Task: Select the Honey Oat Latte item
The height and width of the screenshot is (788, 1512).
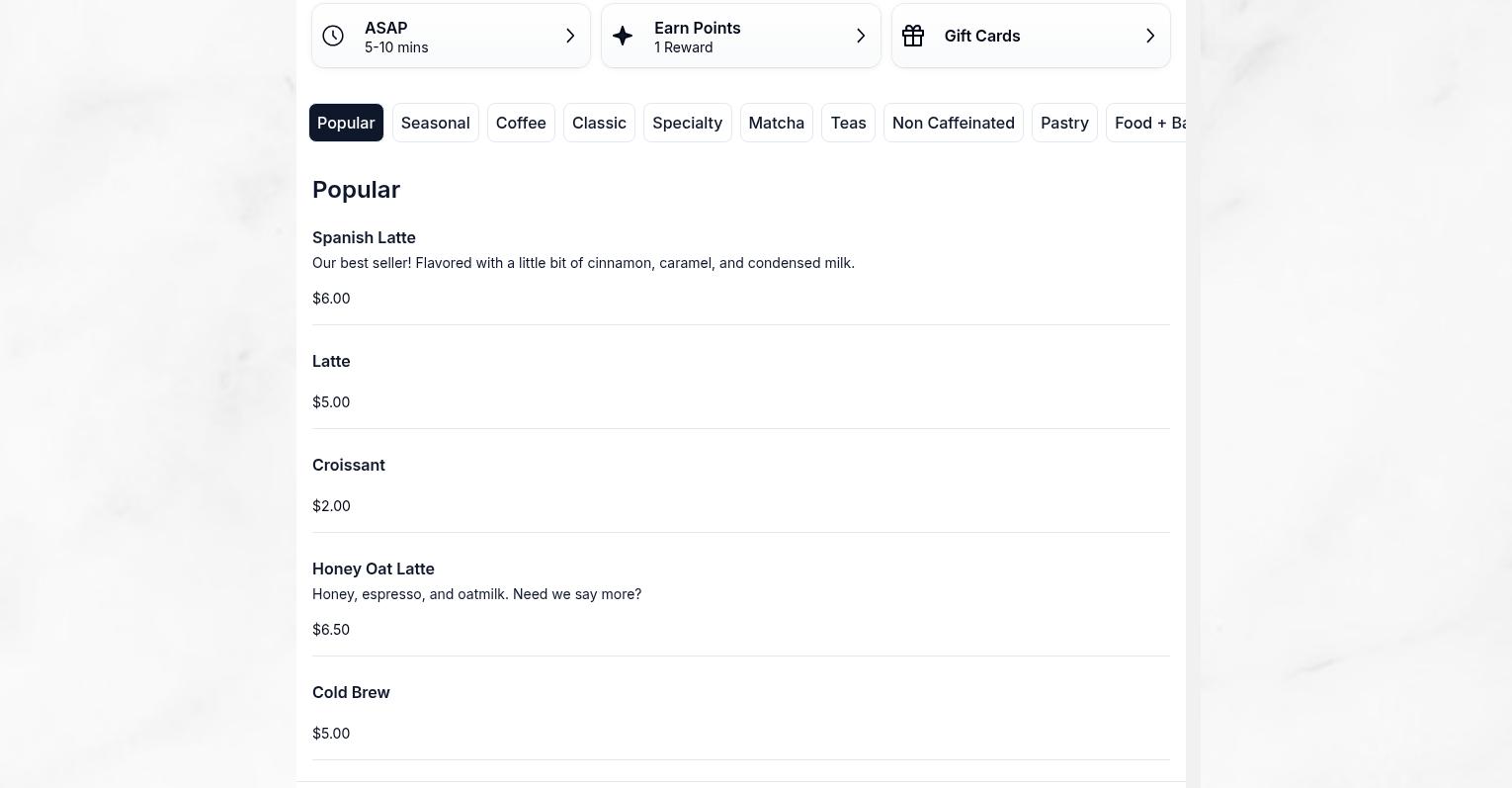Action: click(373, 569)
